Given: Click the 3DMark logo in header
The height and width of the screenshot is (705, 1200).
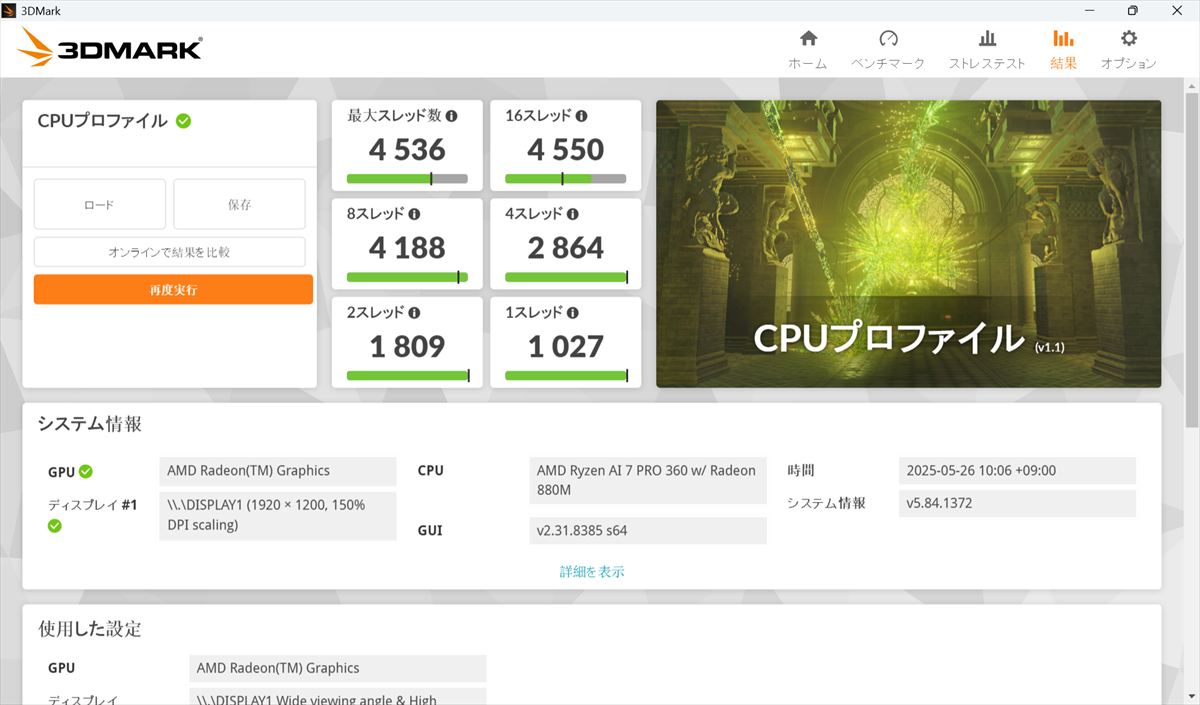Looking at the screenshot, I should click(110, 47).
